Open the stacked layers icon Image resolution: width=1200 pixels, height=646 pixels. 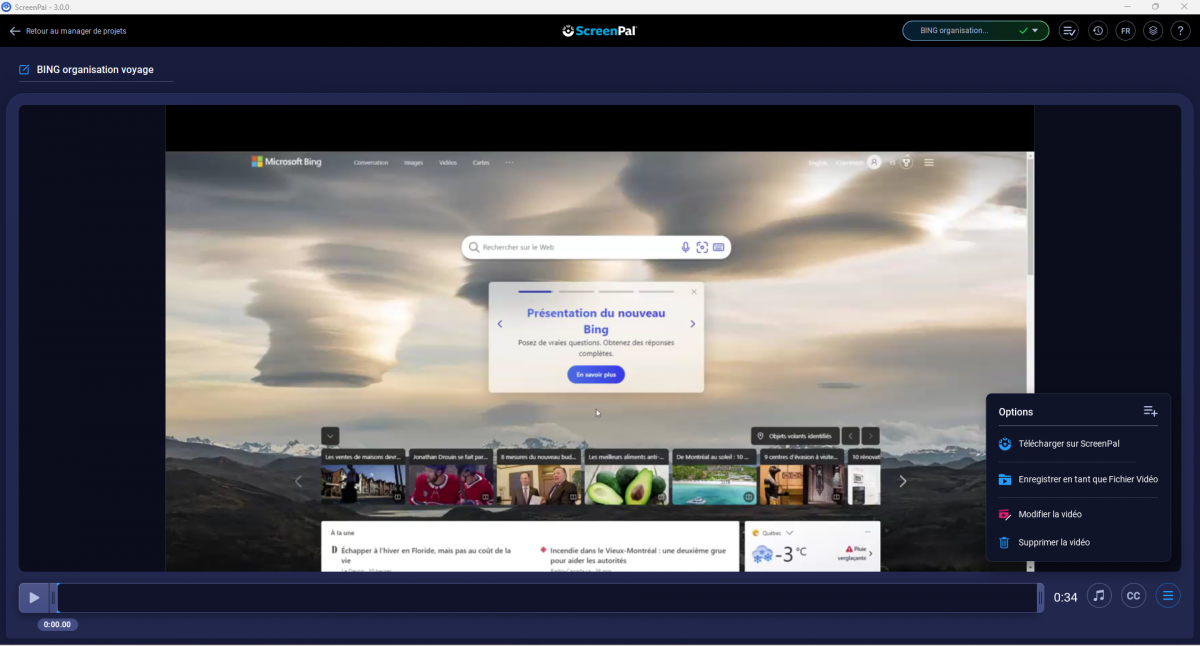[x=1153, y=31]
